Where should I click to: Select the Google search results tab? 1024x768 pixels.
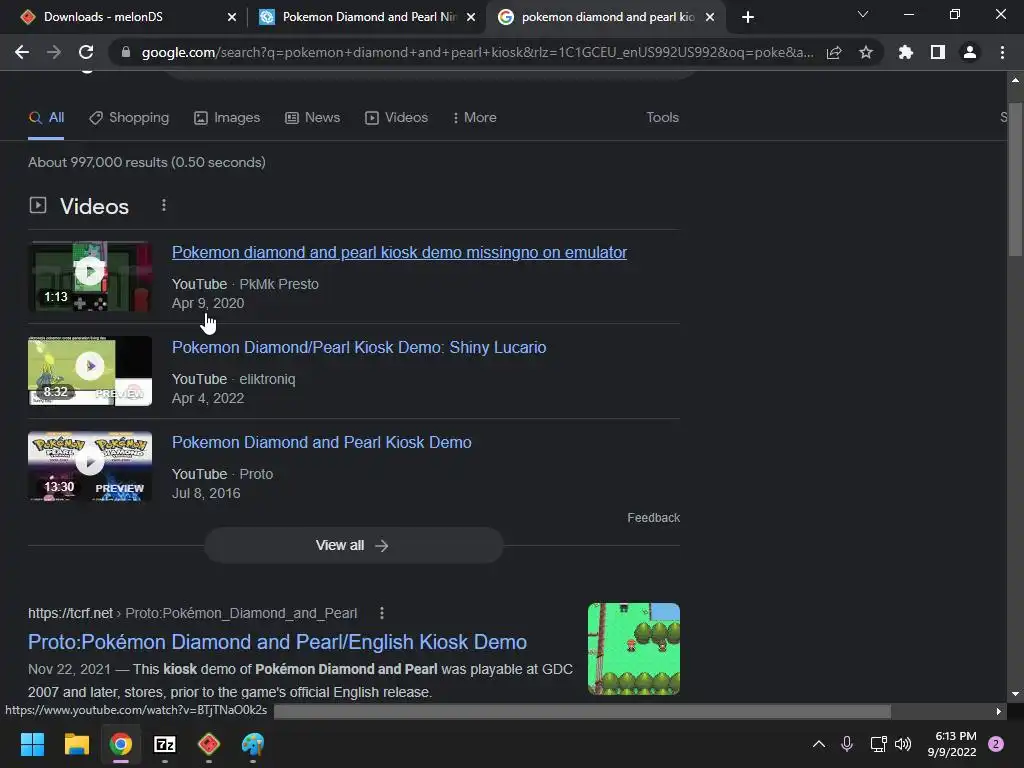[x=607, y=17]
